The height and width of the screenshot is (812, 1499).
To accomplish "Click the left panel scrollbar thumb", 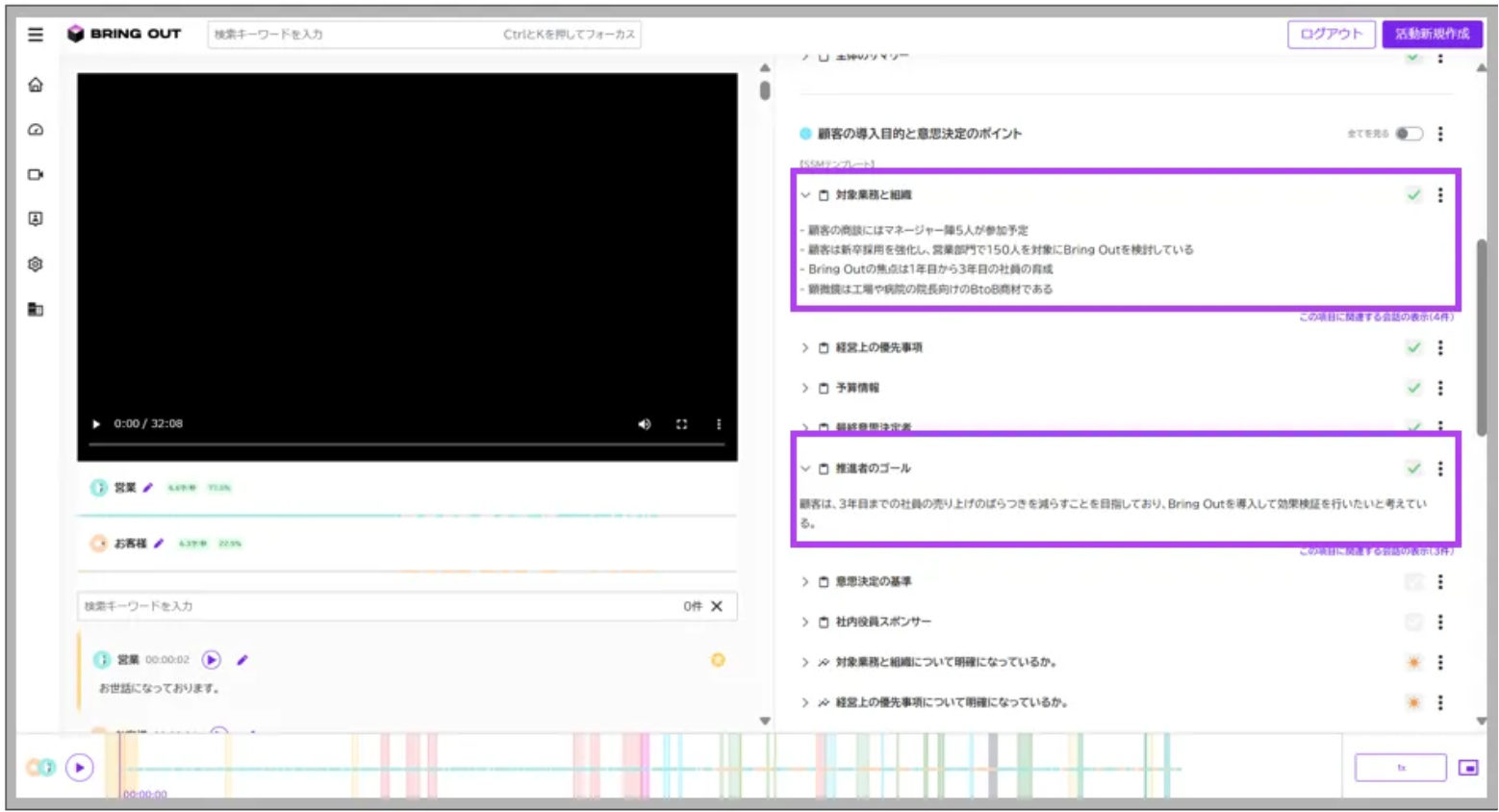I will (x=765, y=89).
